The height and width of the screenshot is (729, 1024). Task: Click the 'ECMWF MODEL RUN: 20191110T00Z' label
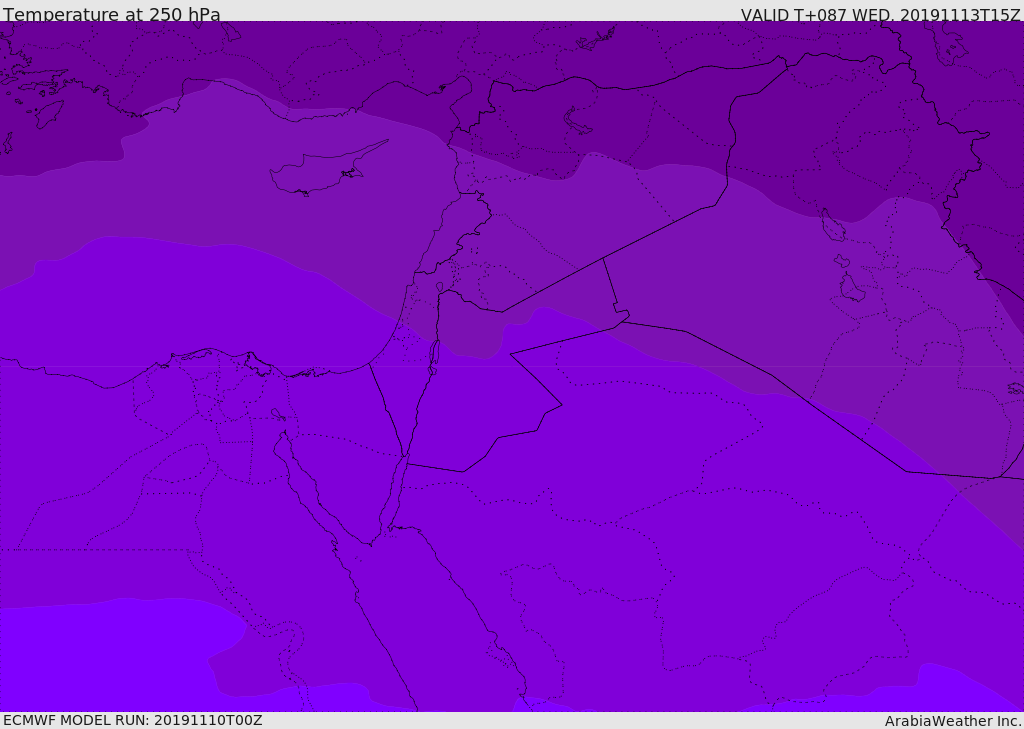(133, 721)
